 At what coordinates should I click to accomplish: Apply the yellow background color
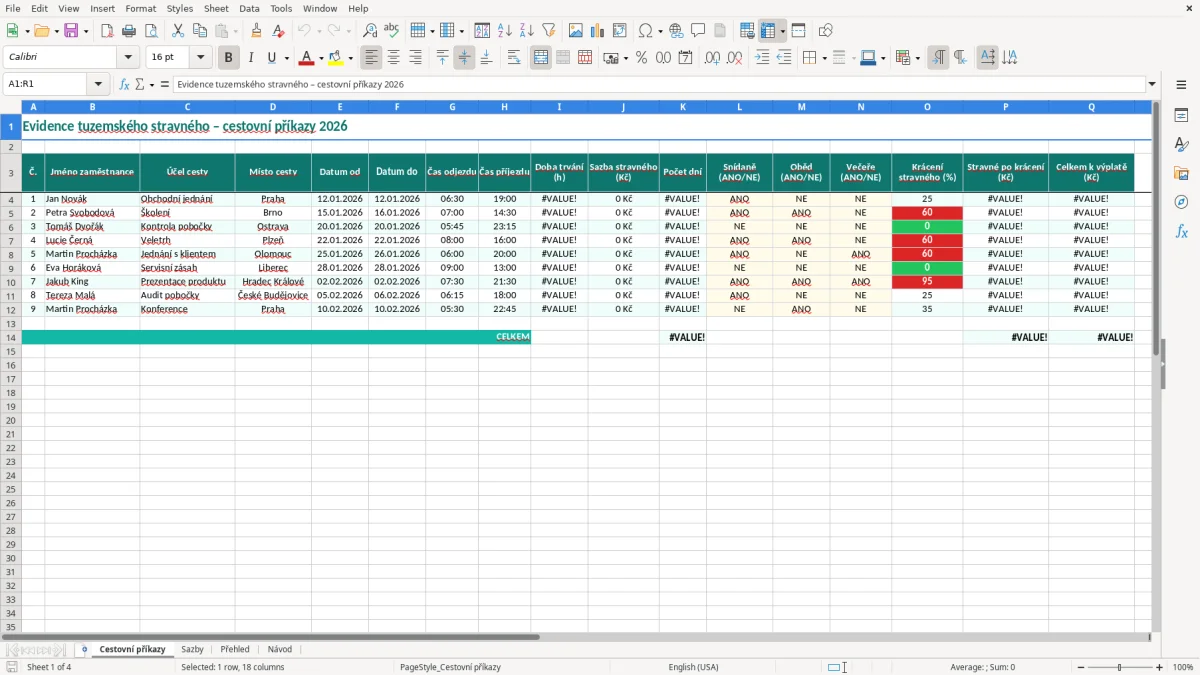point(336,58)
